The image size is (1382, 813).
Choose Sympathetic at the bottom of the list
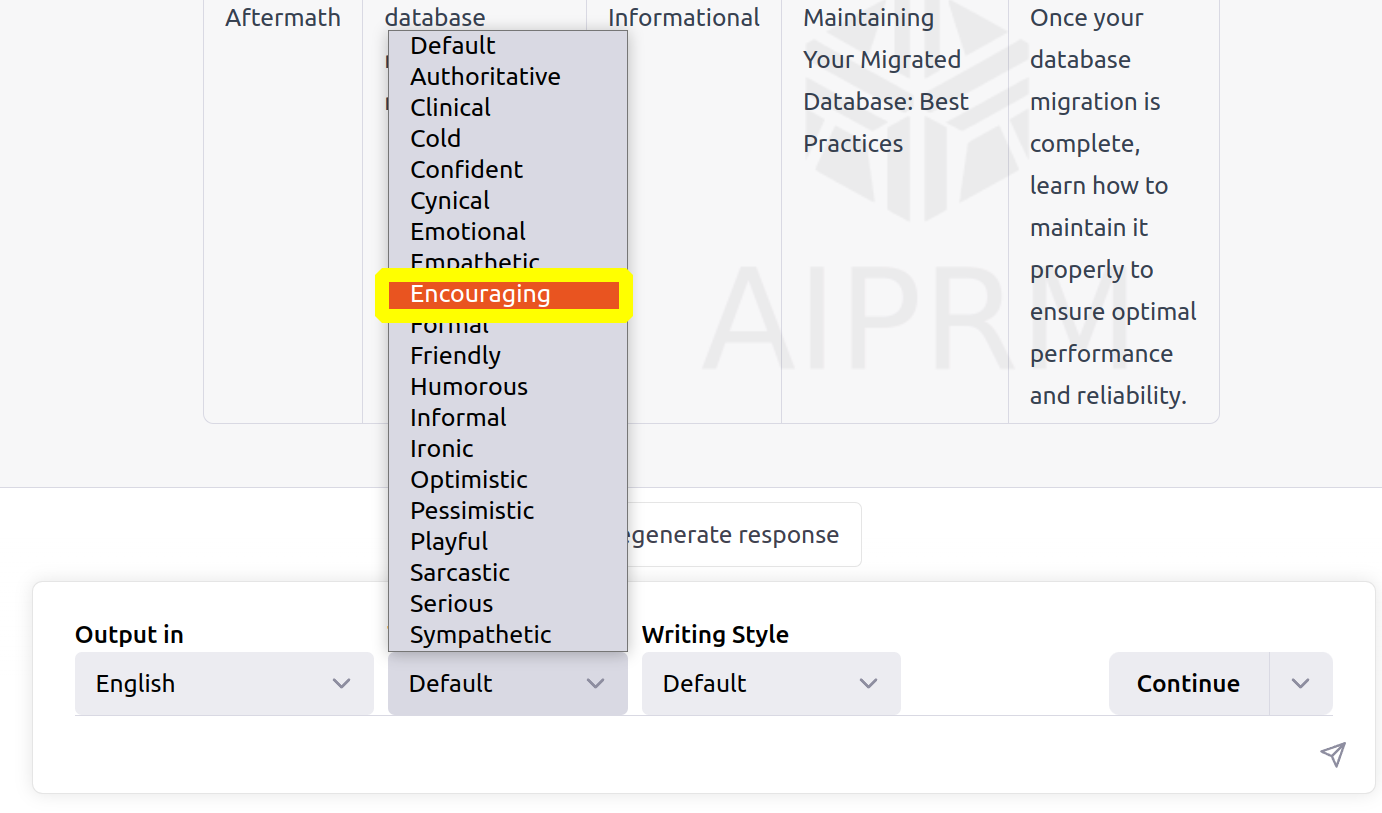coord(480,634)
